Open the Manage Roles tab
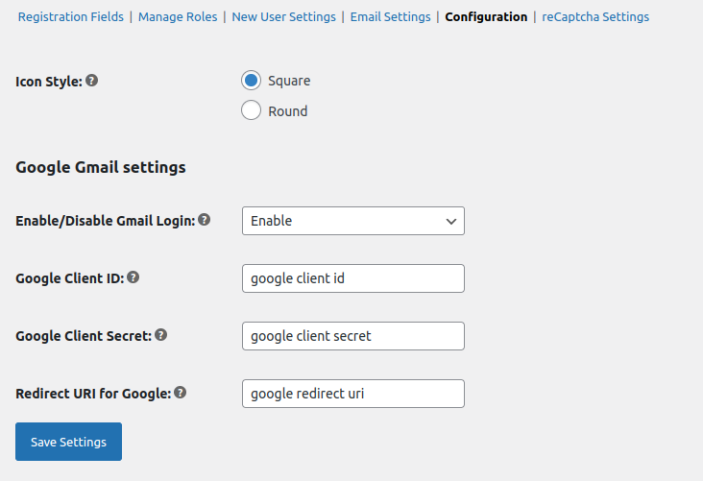 tap(180, 17)
